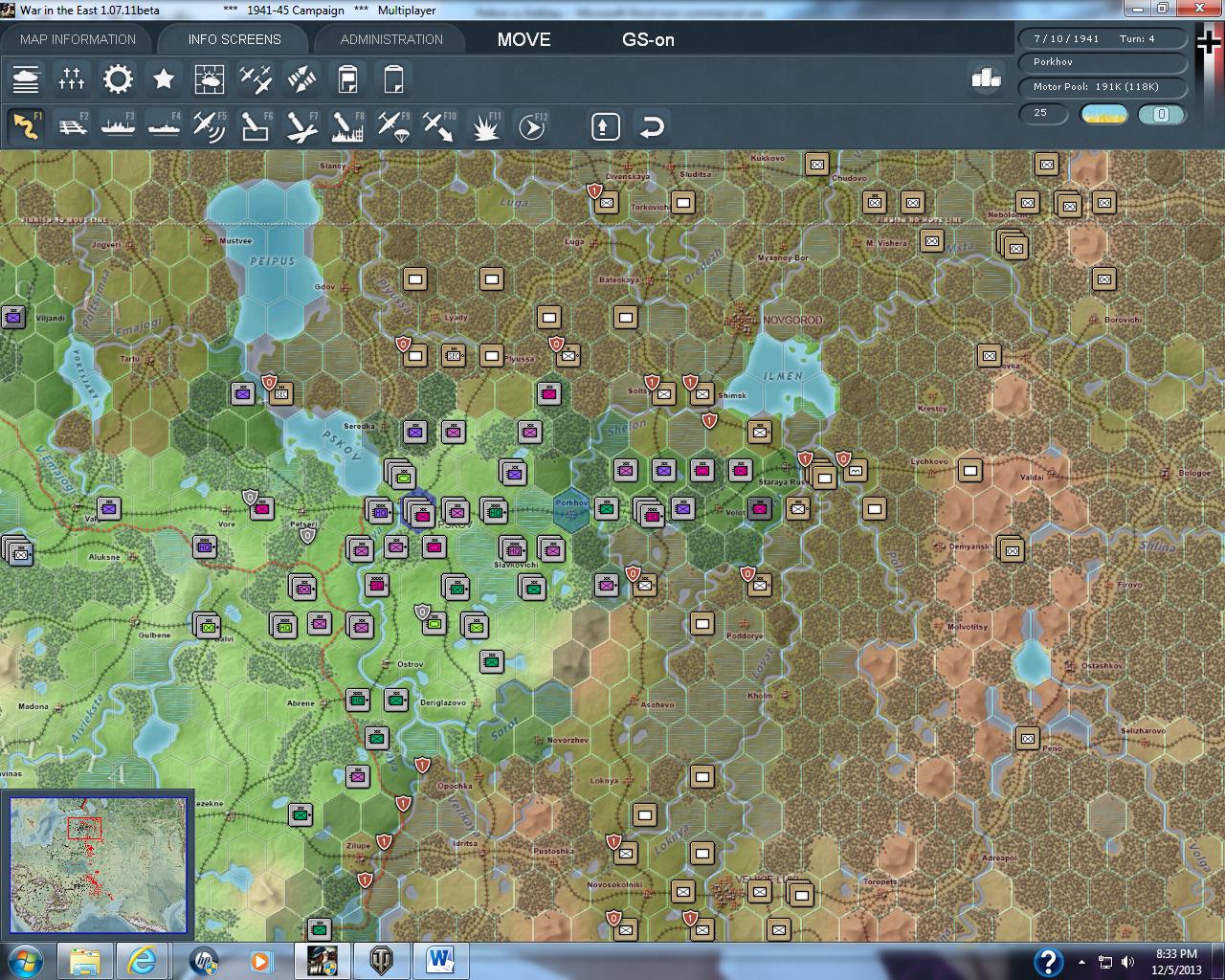The width and height of the screenshot is (1225, 980).
Task: Open Internet Explorer from taskbar
Action: tap(144, 961)
